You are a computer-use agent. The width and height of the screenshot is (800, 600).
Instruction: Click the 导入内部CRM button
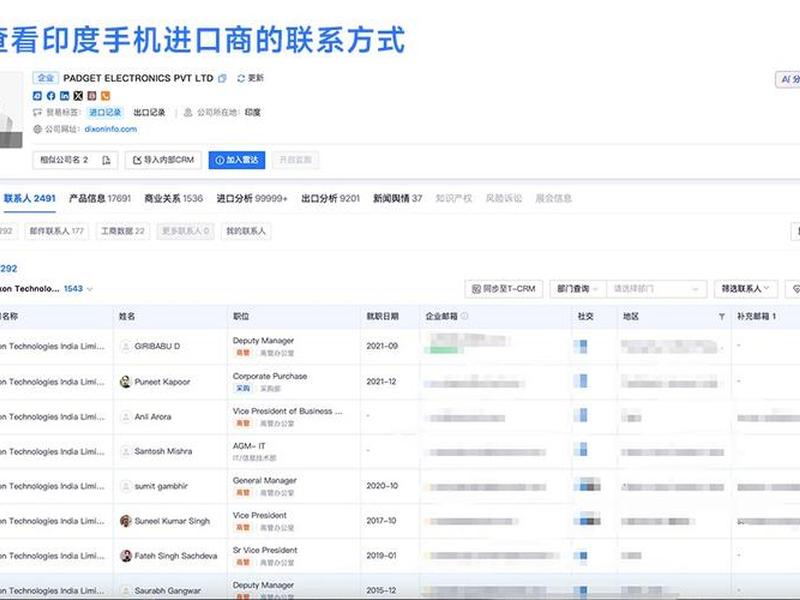click(x=163, y=160)
